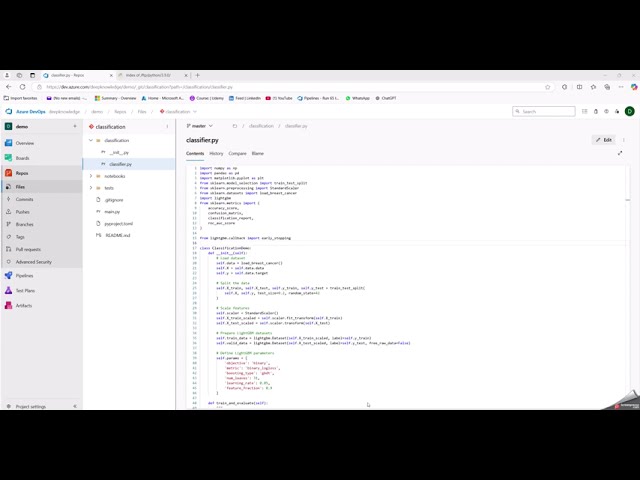Open __init__.py in the file tree
The width and height of the screenshot is (640, 480).
point(119,152)
